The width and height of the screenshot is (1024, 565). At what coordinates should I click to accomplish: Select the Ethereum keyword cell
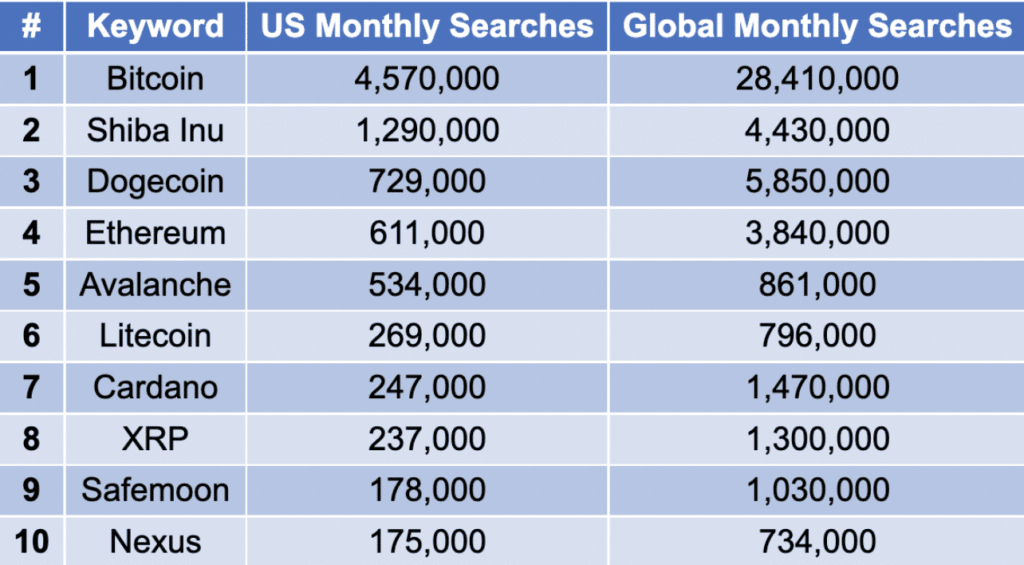click(x=155, y=233)
